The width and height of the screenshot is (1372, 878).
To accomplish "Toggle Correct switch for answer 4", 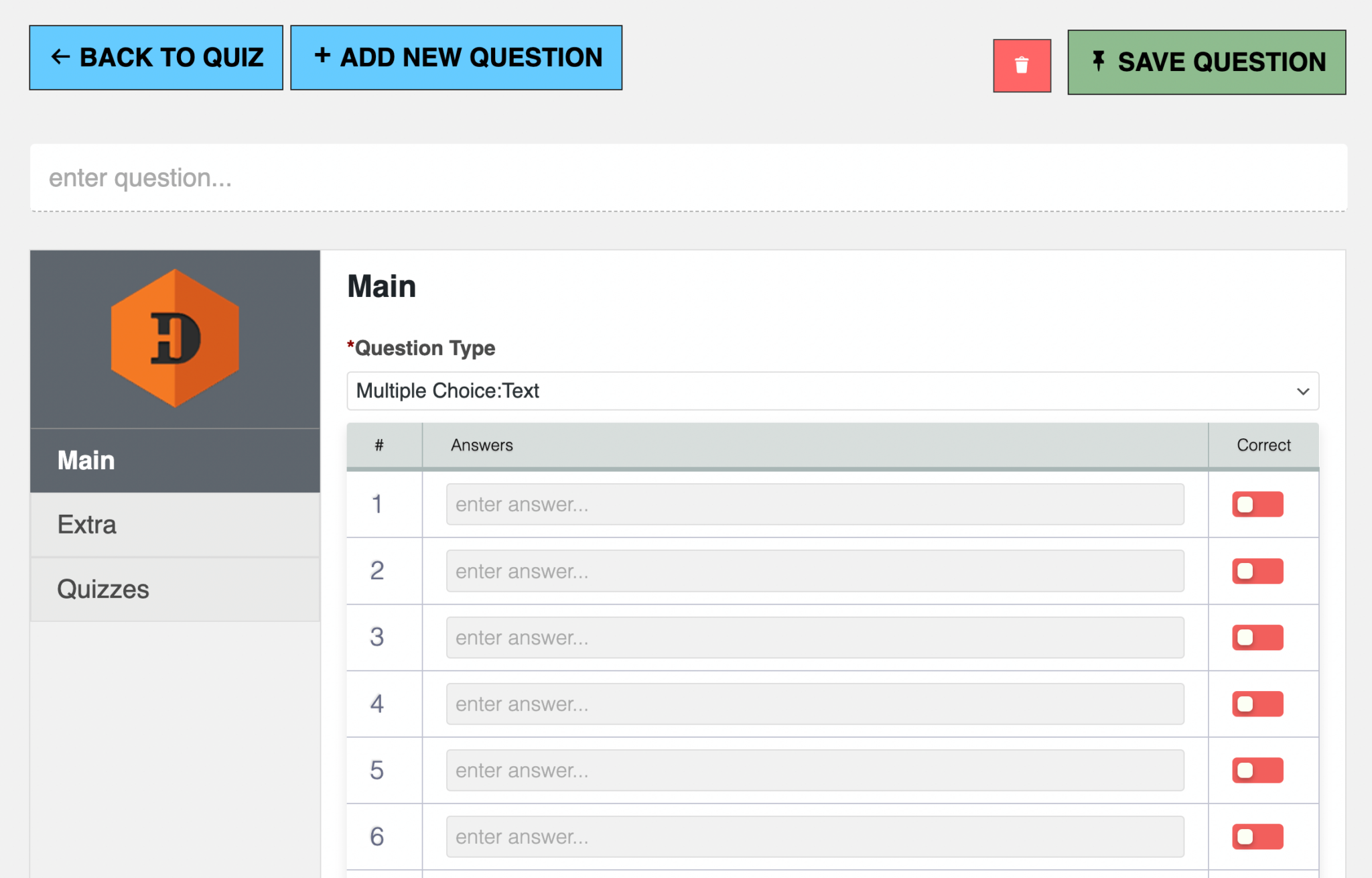I will tap(1257, 704).
